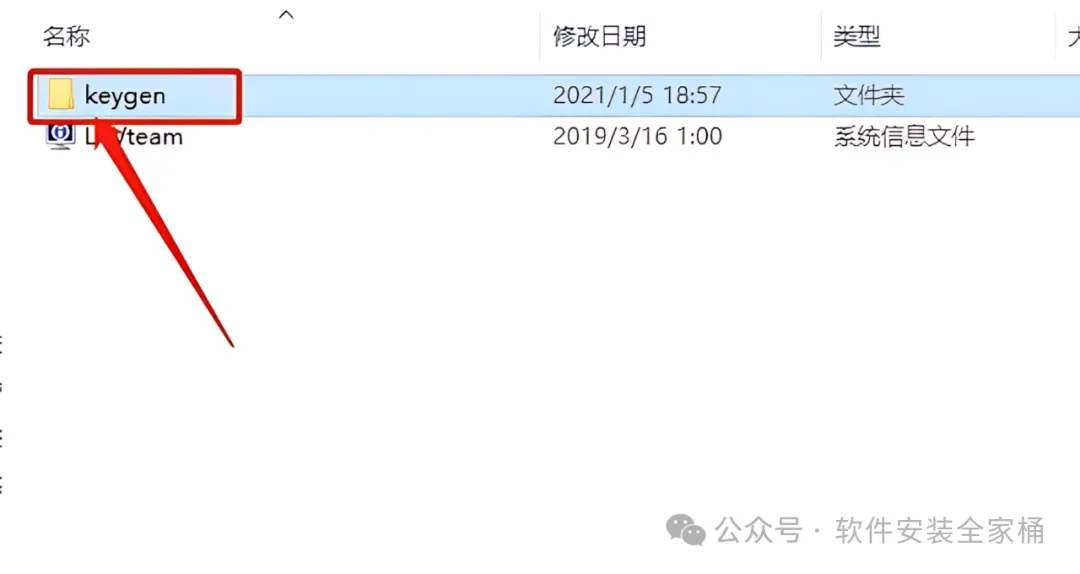The width and height of the screenshot is (1080, 574).
Task: Click the highlighted keygen row beside its name
Action: tap(386, 95)
